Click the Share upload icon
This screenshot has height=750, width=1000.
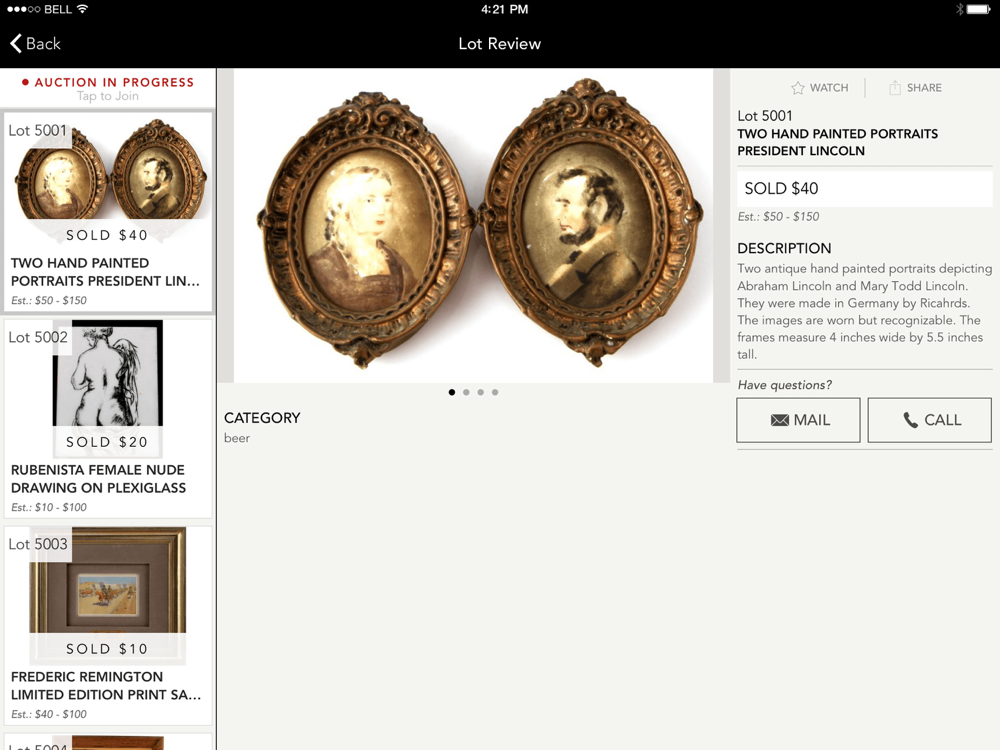click(895, 88)
